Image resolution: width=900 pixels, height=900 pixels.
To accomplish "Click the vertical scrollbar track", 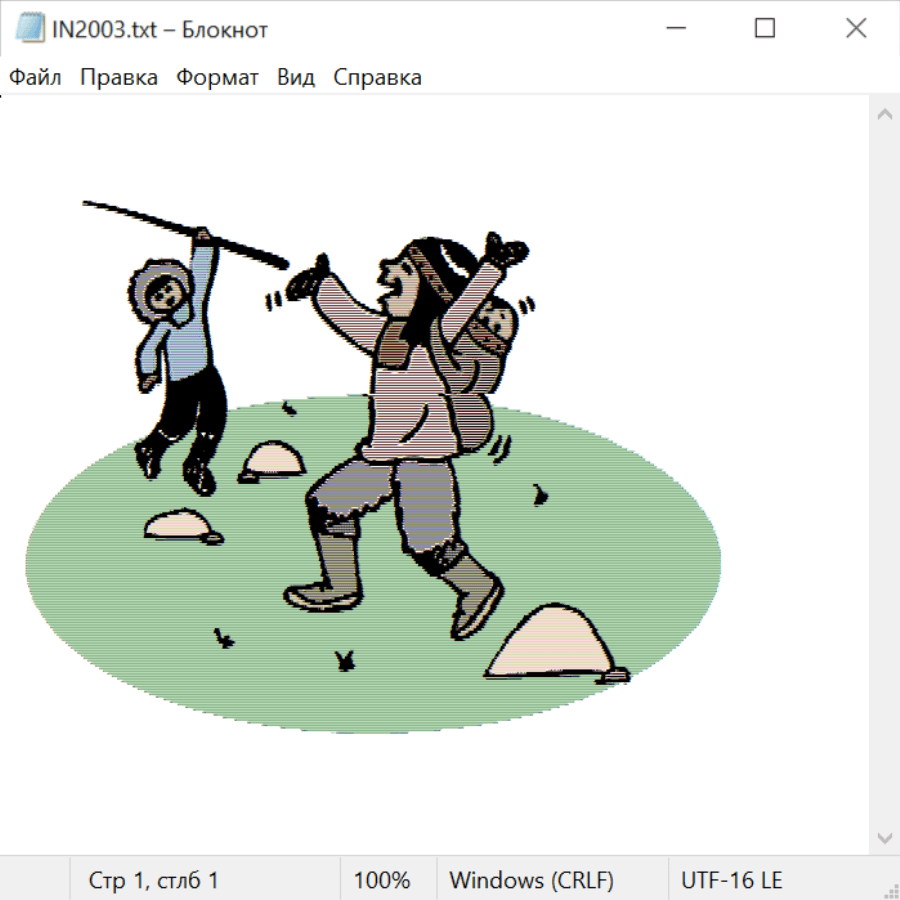I will [x=884, y=475].
